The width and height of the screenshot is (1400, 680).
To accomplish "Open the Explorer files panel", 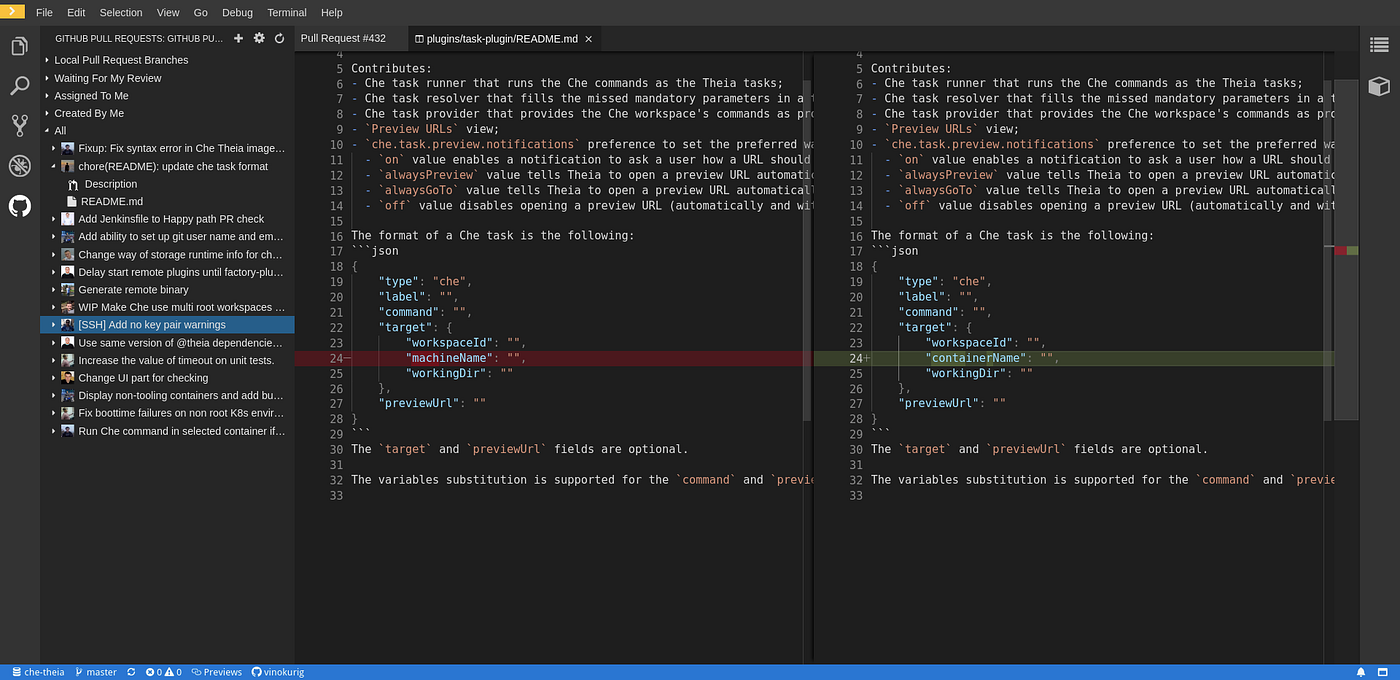I will click(x=20, y=45).
